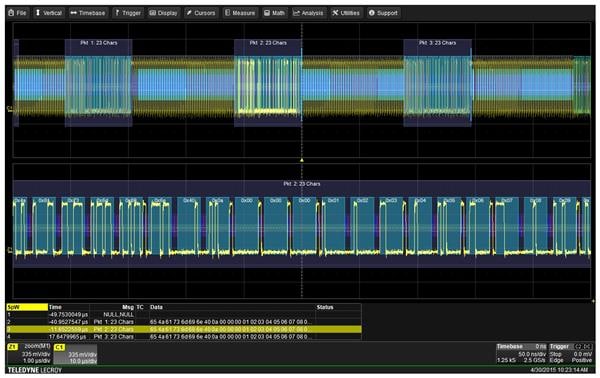
Task: Open the Trigger menu
Action: pyautogui.click(x=128, y=13)
